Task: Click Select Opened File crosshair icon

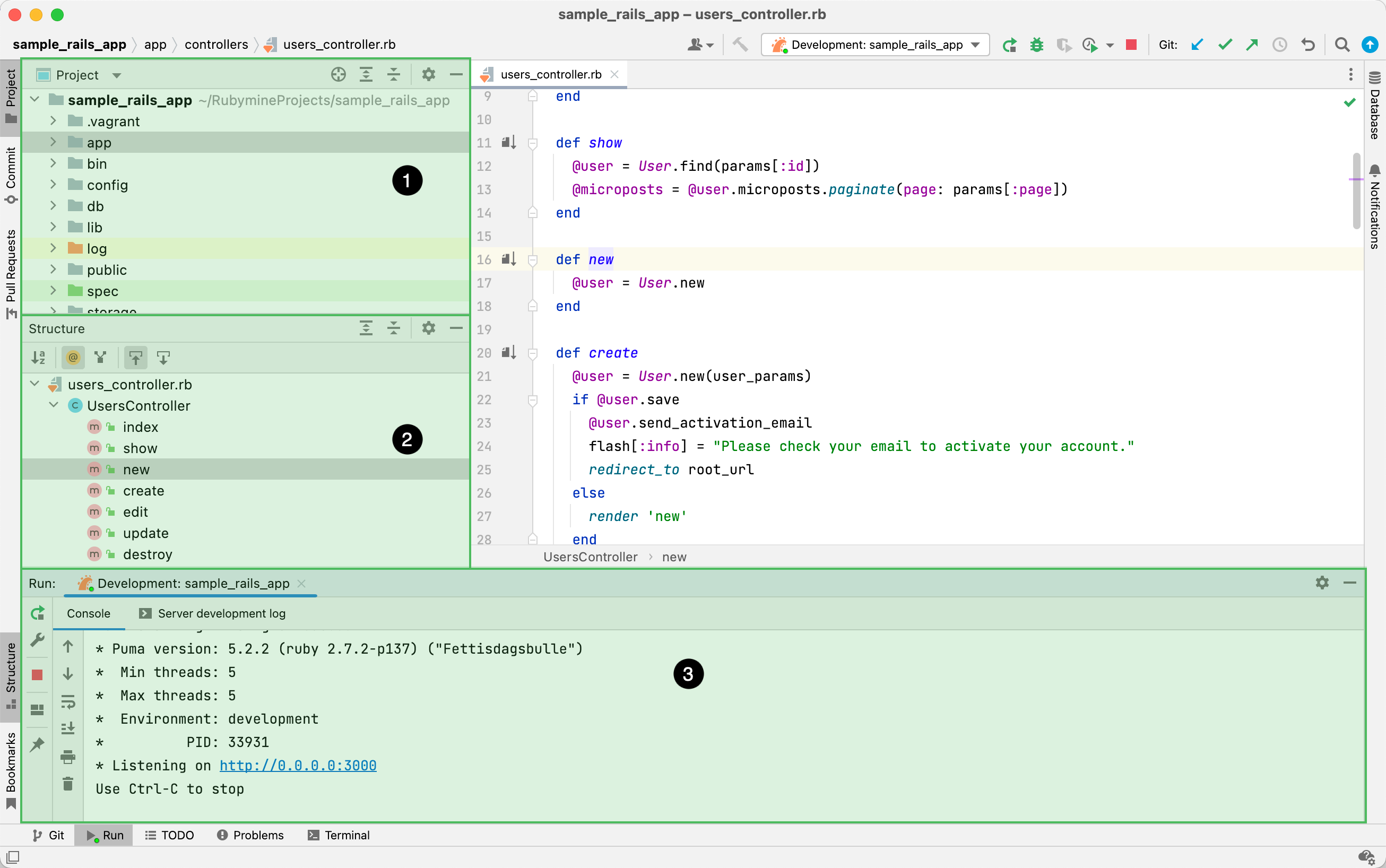Action: tap(338, 75)
